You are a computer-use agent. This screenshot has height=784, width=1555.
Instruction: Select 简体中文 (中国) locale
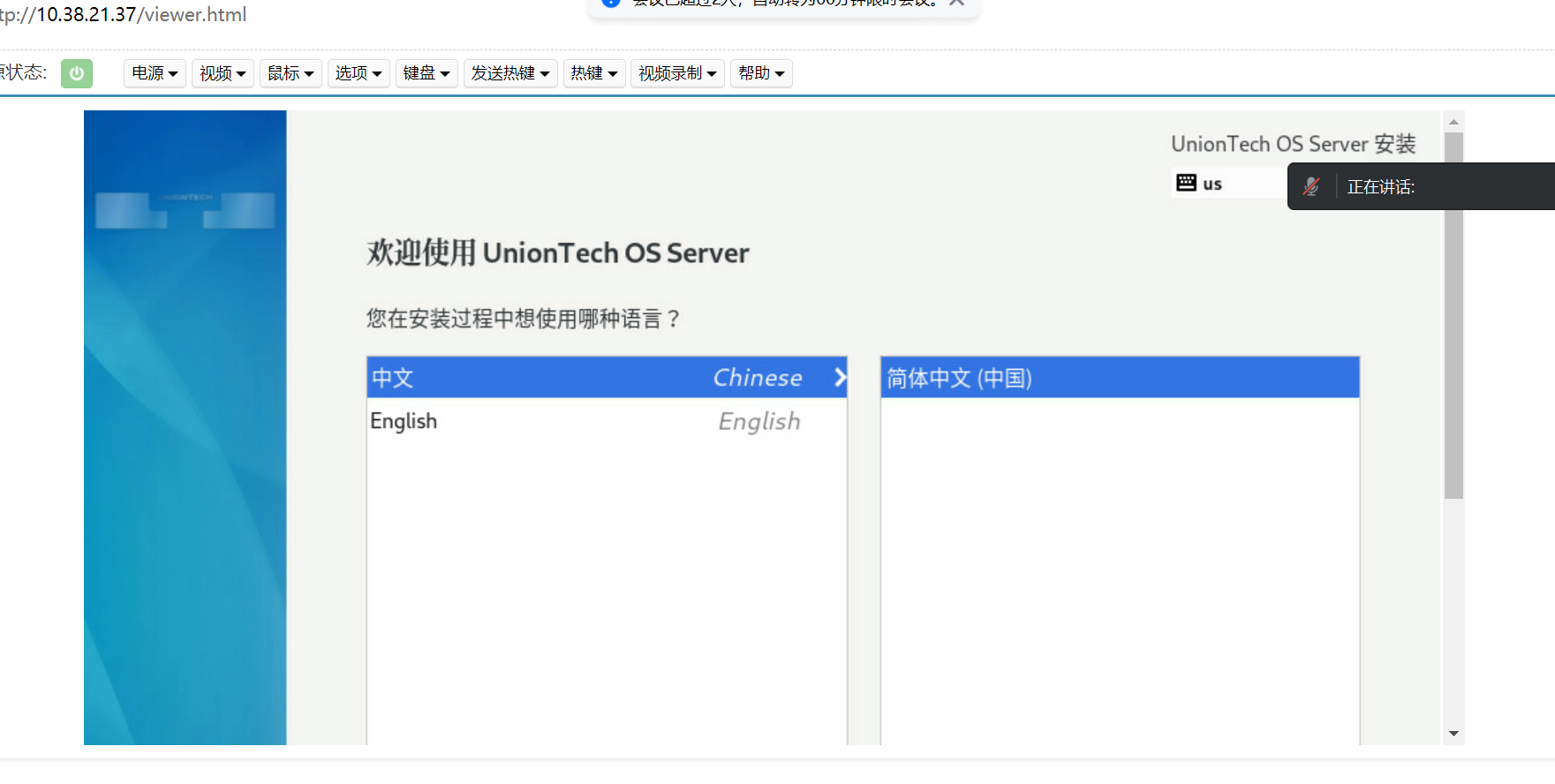pos(1120,378)
